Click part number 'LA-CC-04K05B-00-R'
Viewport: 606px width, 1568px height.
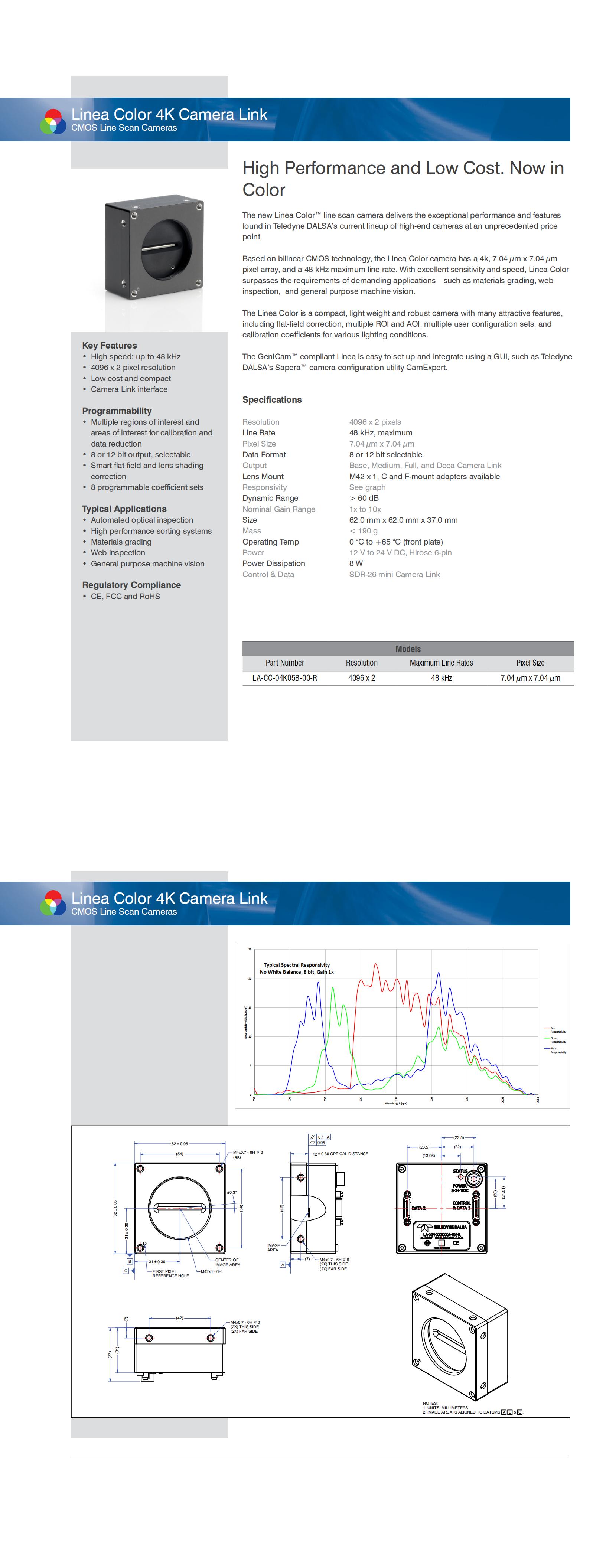(x=284, y=678)
